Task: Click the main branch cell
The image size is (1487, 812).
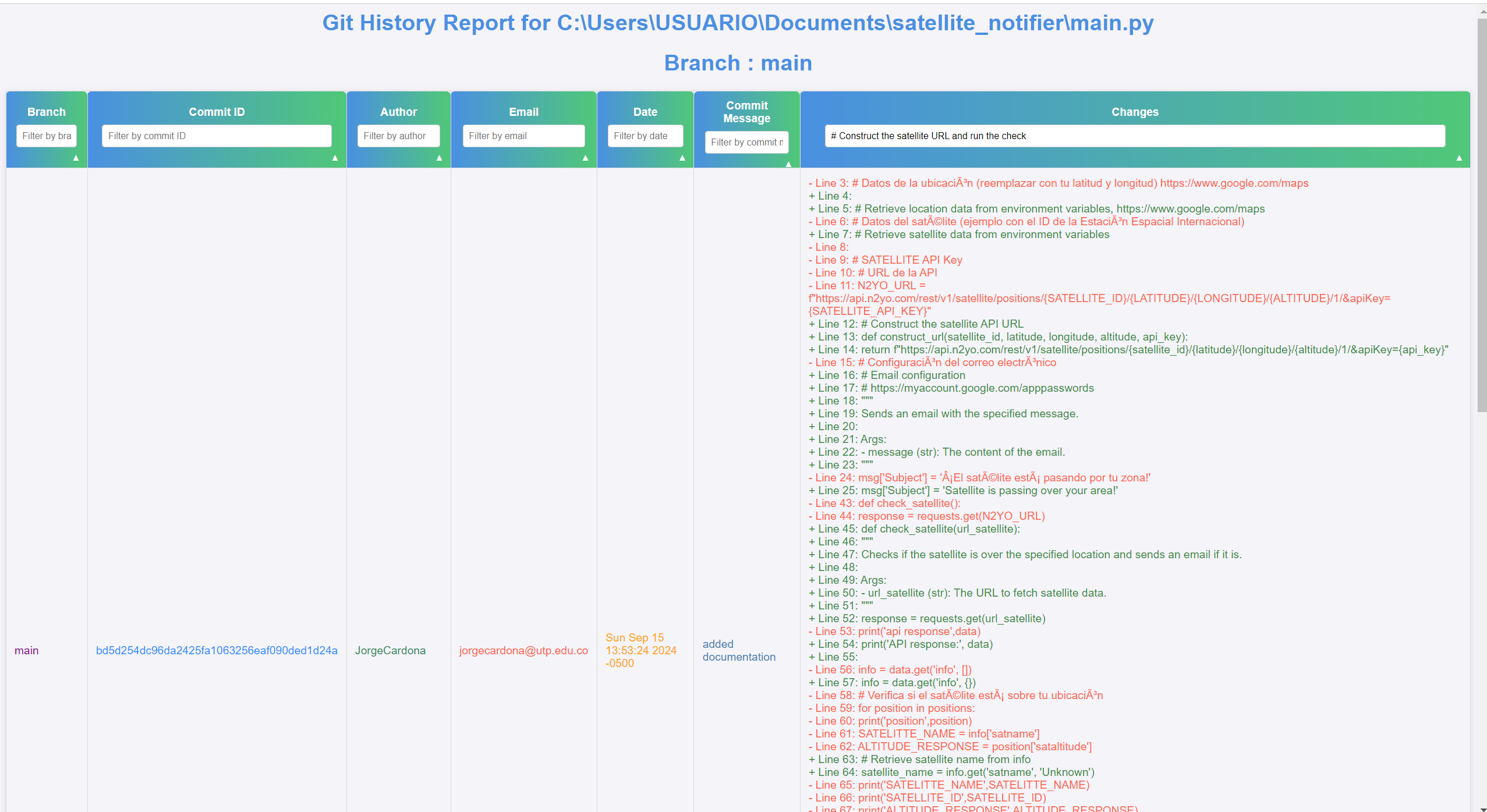Action: [x=27, y=650]
